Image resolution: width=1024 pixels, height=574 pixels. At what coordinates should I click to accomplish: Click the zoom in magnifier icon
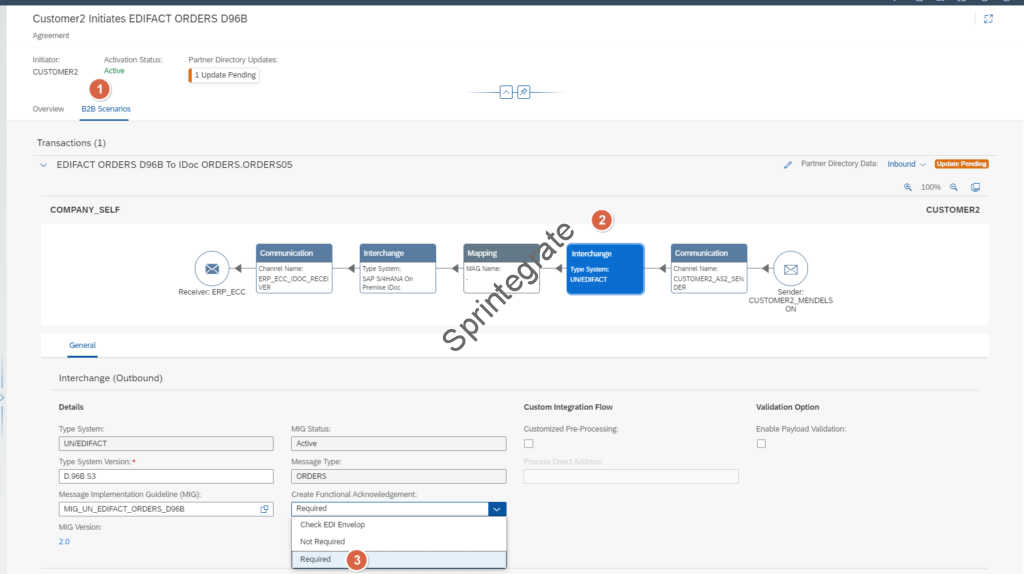pyautogui.click(x=908, y=187)
